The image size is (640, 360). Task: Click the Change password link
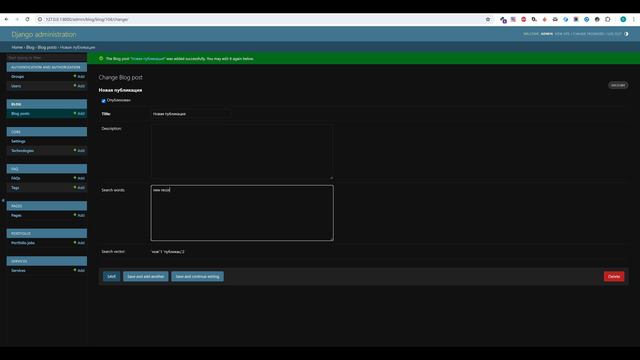click(x=589, y=34)
